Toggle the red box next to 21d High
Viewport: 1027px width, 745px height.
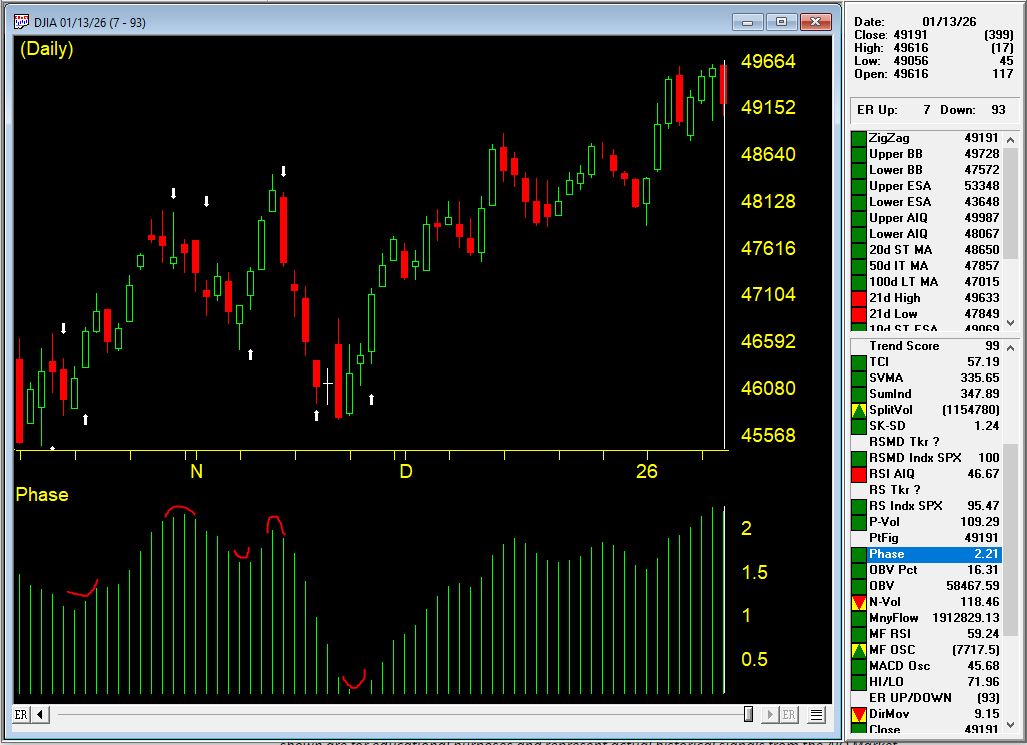click(x=858, y=298)
